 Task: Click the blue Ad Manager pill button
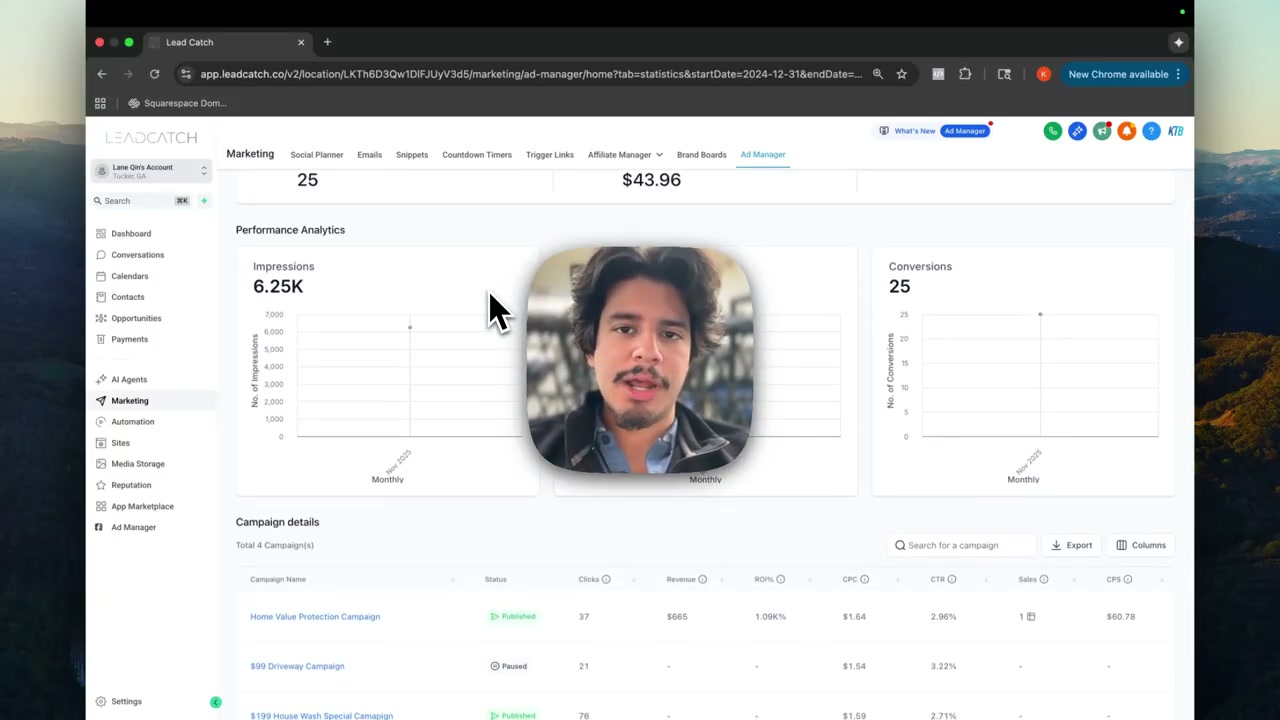point(965,131)
